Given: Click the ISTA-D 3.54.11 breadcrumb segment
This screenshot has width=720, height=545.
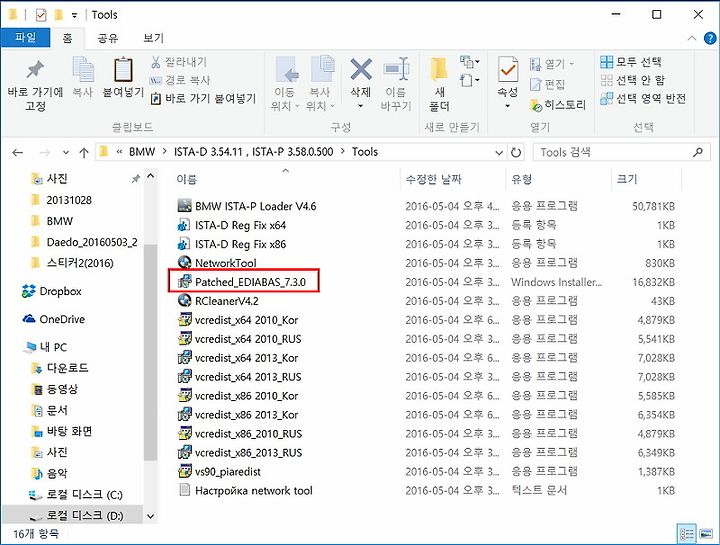Looking at the screenshot, I should (253, 152).
